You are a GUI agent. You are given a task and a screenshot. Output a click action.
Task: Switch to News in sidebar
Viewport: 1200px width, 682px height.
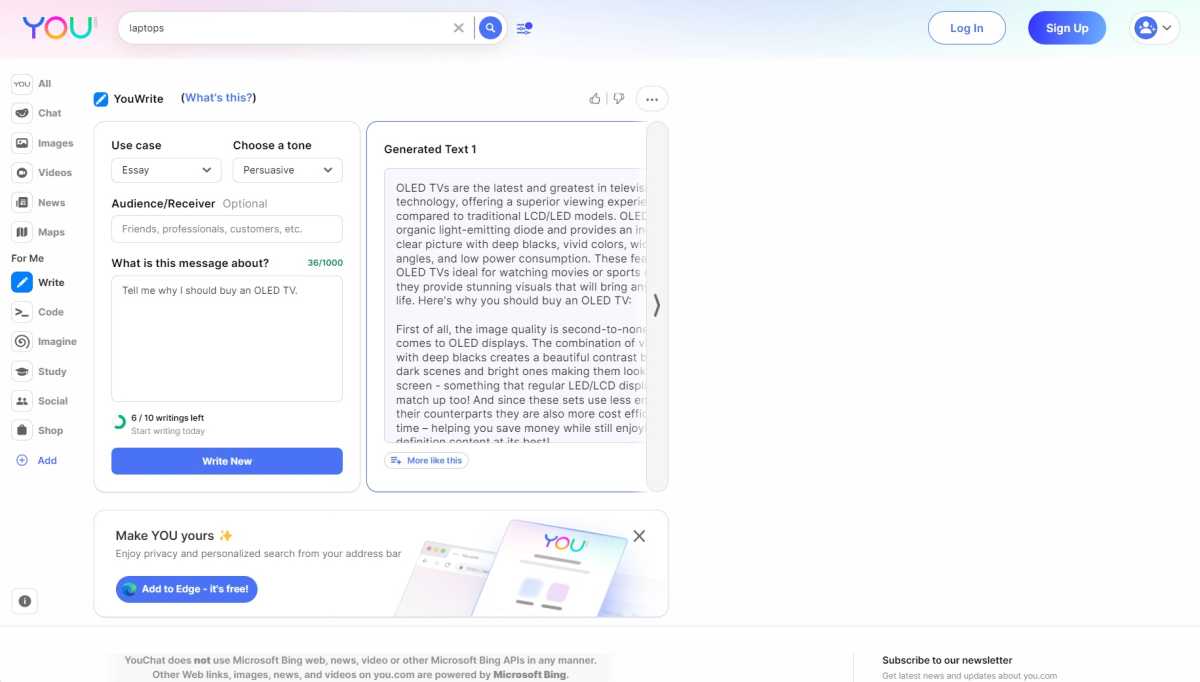pyautogui.click(x=39, y=202)
